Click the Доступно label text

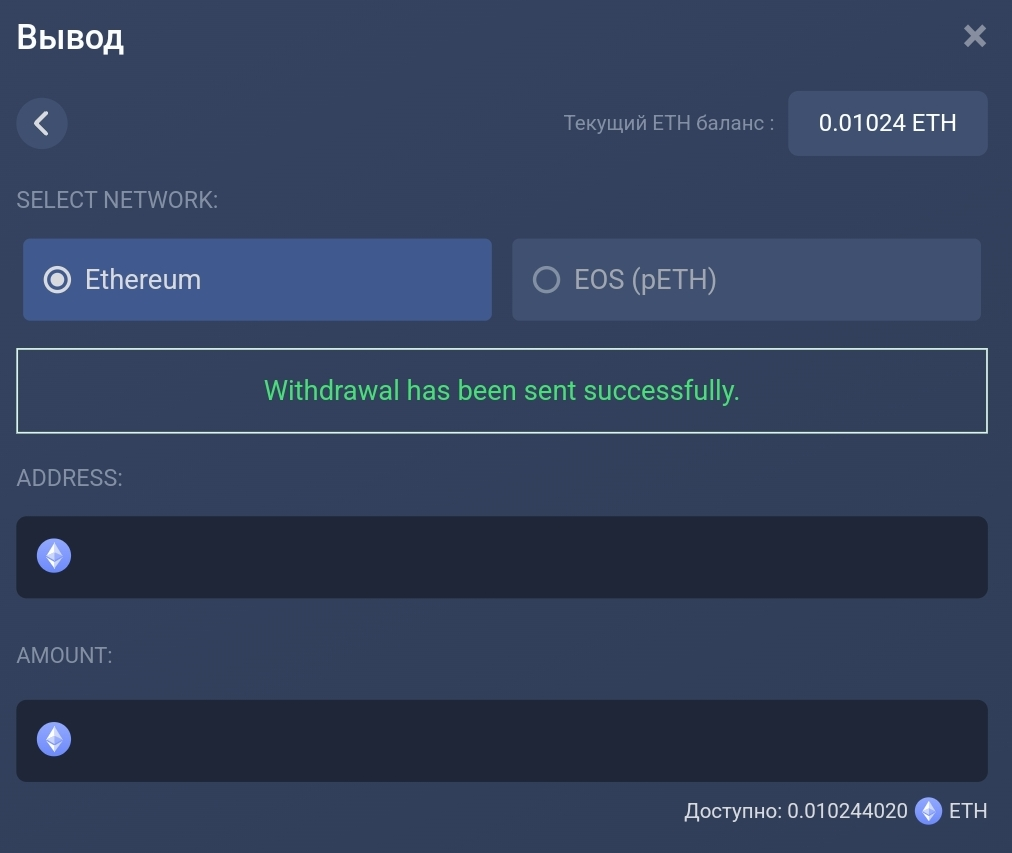(x=733, y=811)
